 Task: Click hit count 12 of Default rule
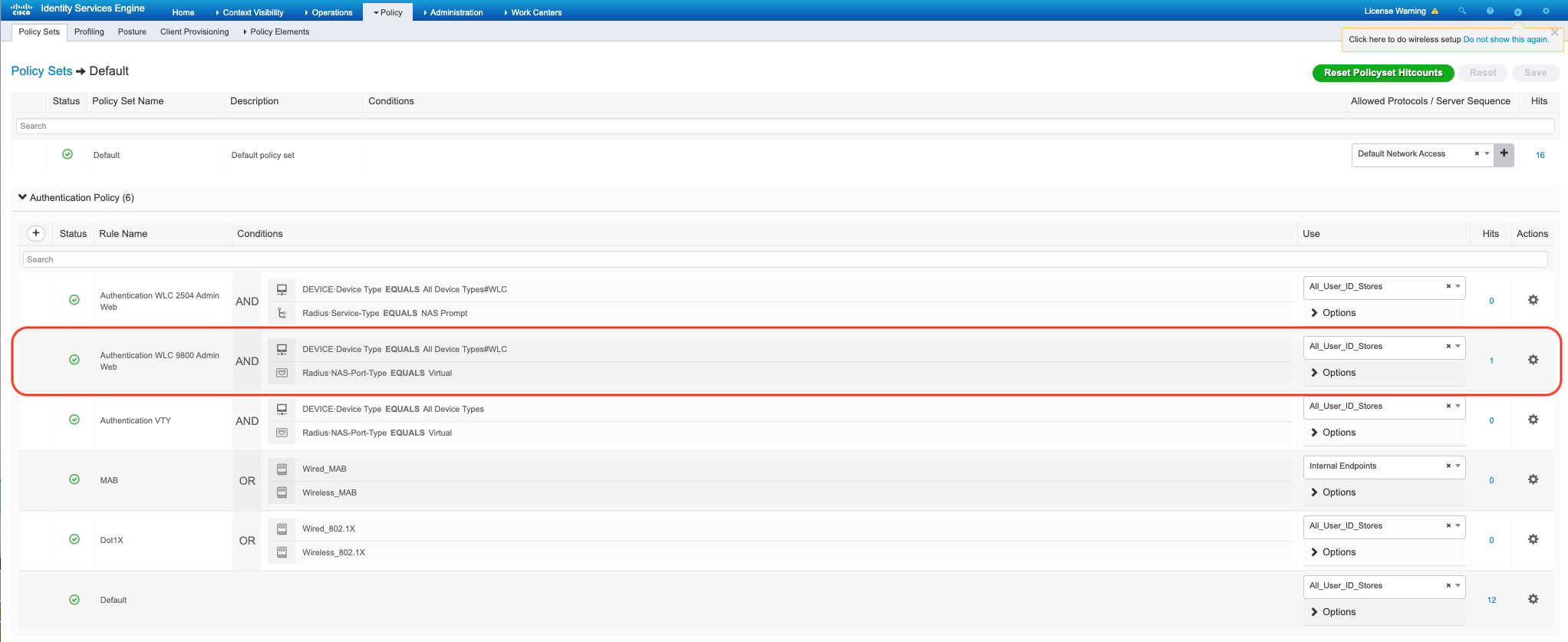coord(1491,600)
